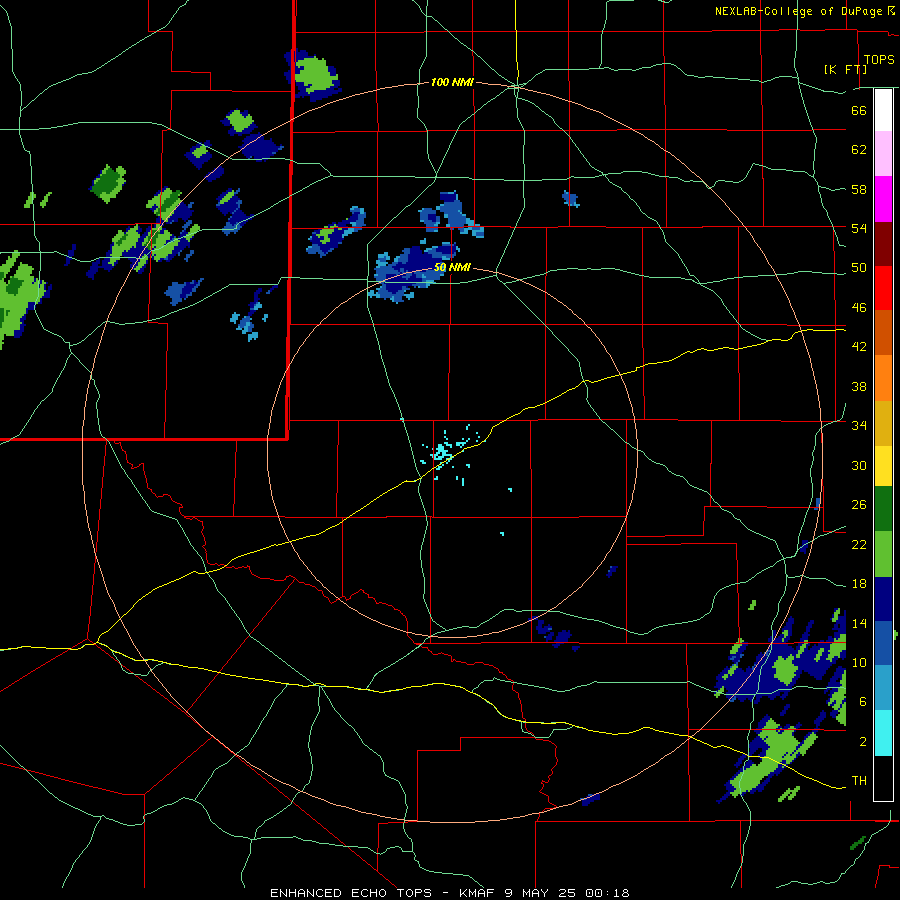Click the 26 value on the scale
900x900 pixels.
pyautogui.click(x=859, y=505)
